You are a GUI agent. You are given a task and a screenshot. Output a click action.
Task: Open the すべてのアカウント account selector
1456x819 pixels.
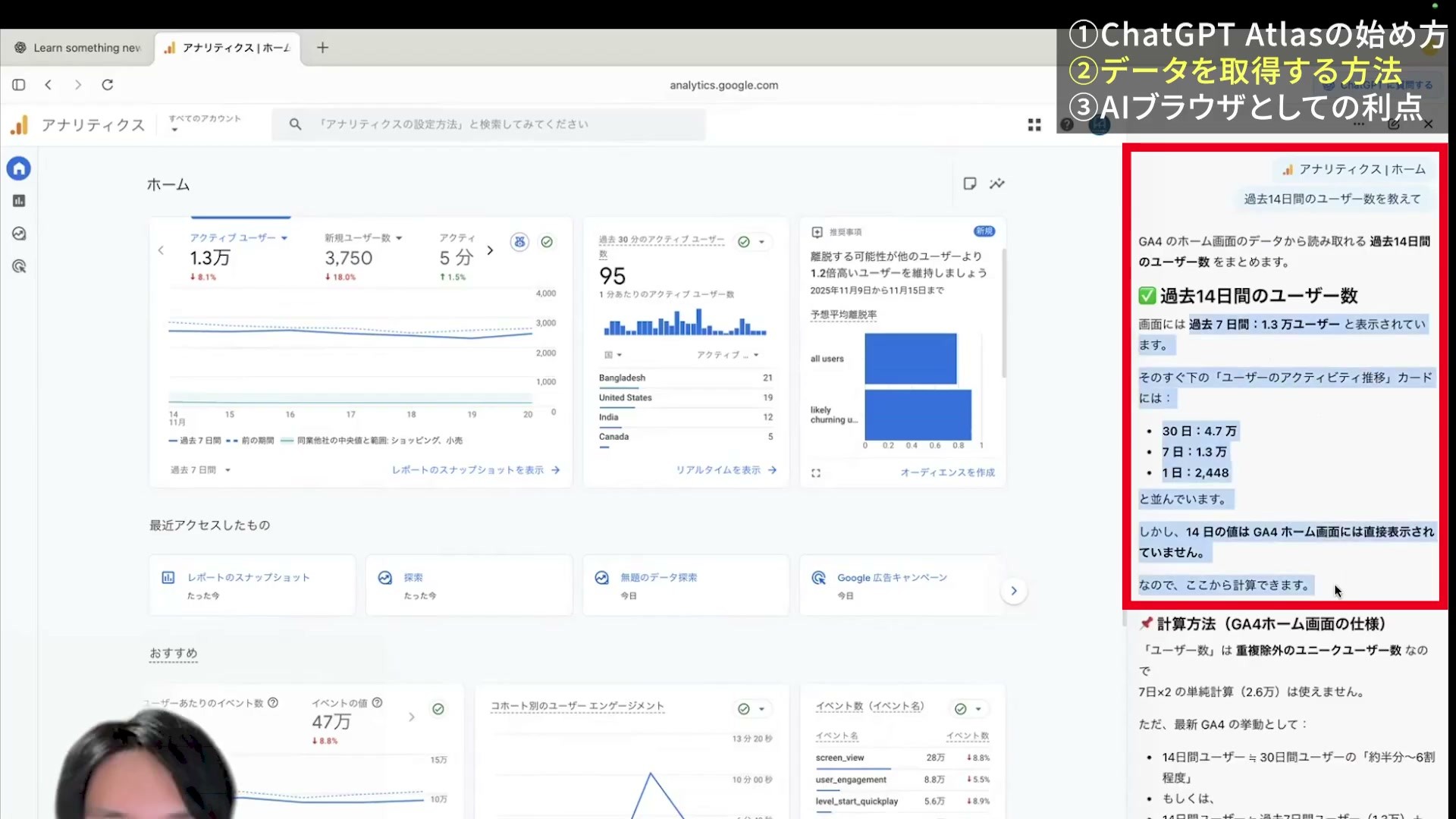pyautogui.click(x=205, y=124)
